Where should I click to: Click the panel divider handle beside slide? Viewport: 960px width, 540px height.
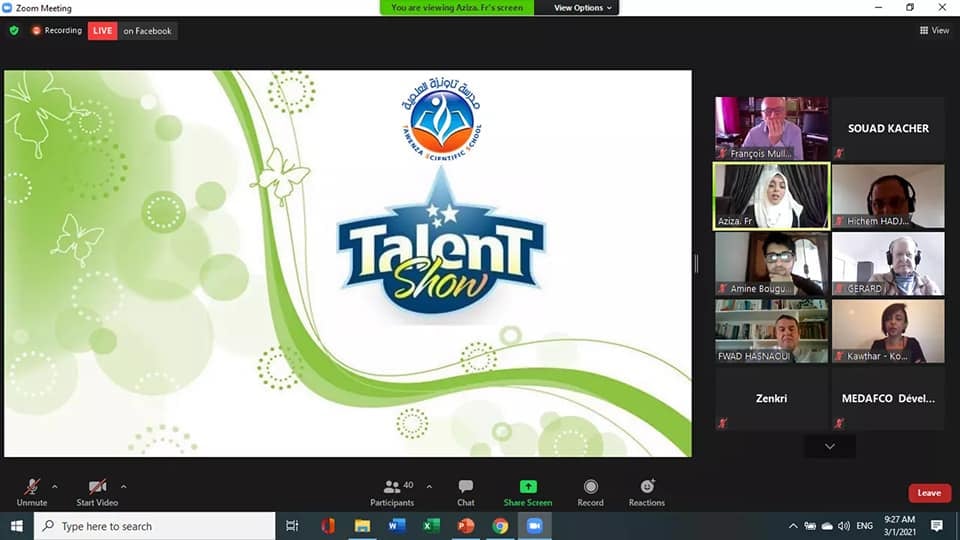(696, 264)
